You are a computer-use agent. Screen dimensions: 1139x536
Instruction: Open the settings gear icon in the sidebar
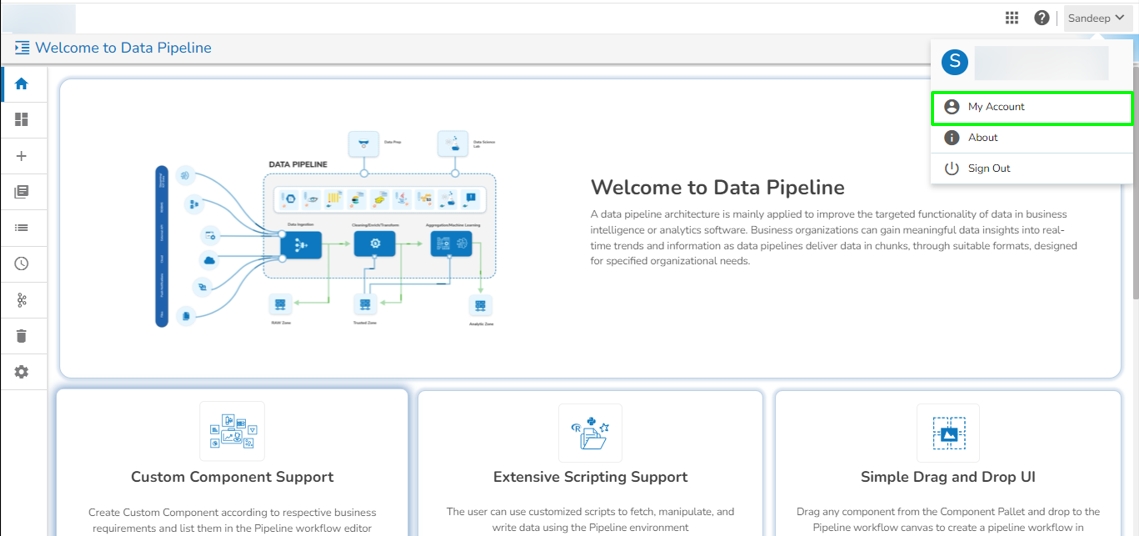[x=22, y=372]
